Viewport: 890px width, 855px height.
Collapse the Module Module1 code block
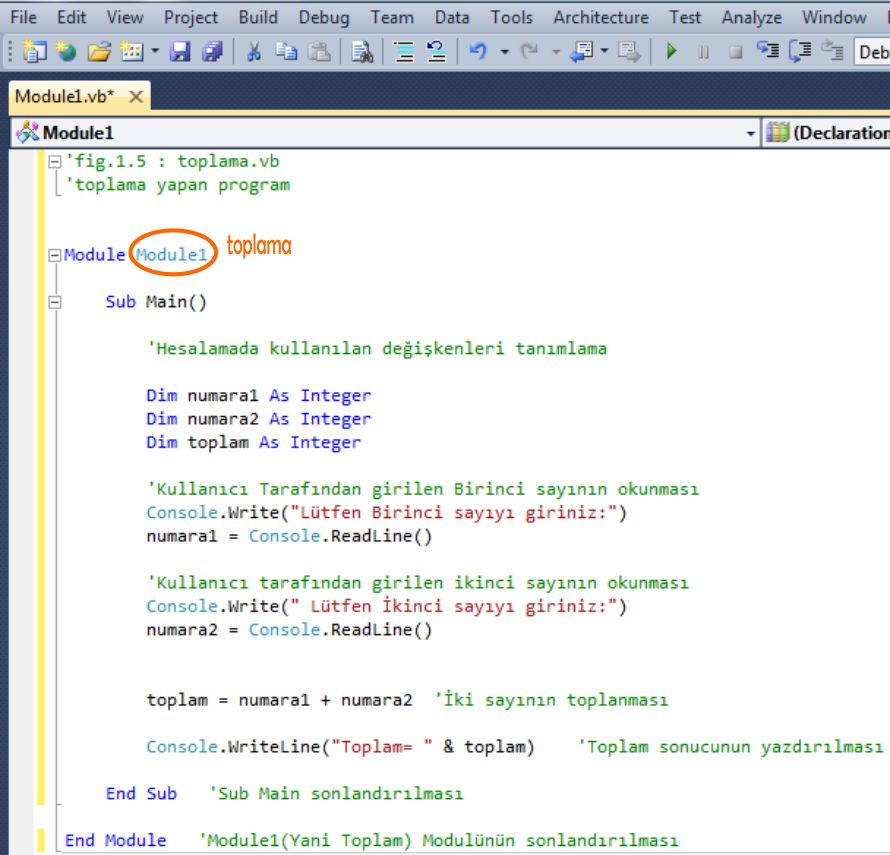(54, 255)
